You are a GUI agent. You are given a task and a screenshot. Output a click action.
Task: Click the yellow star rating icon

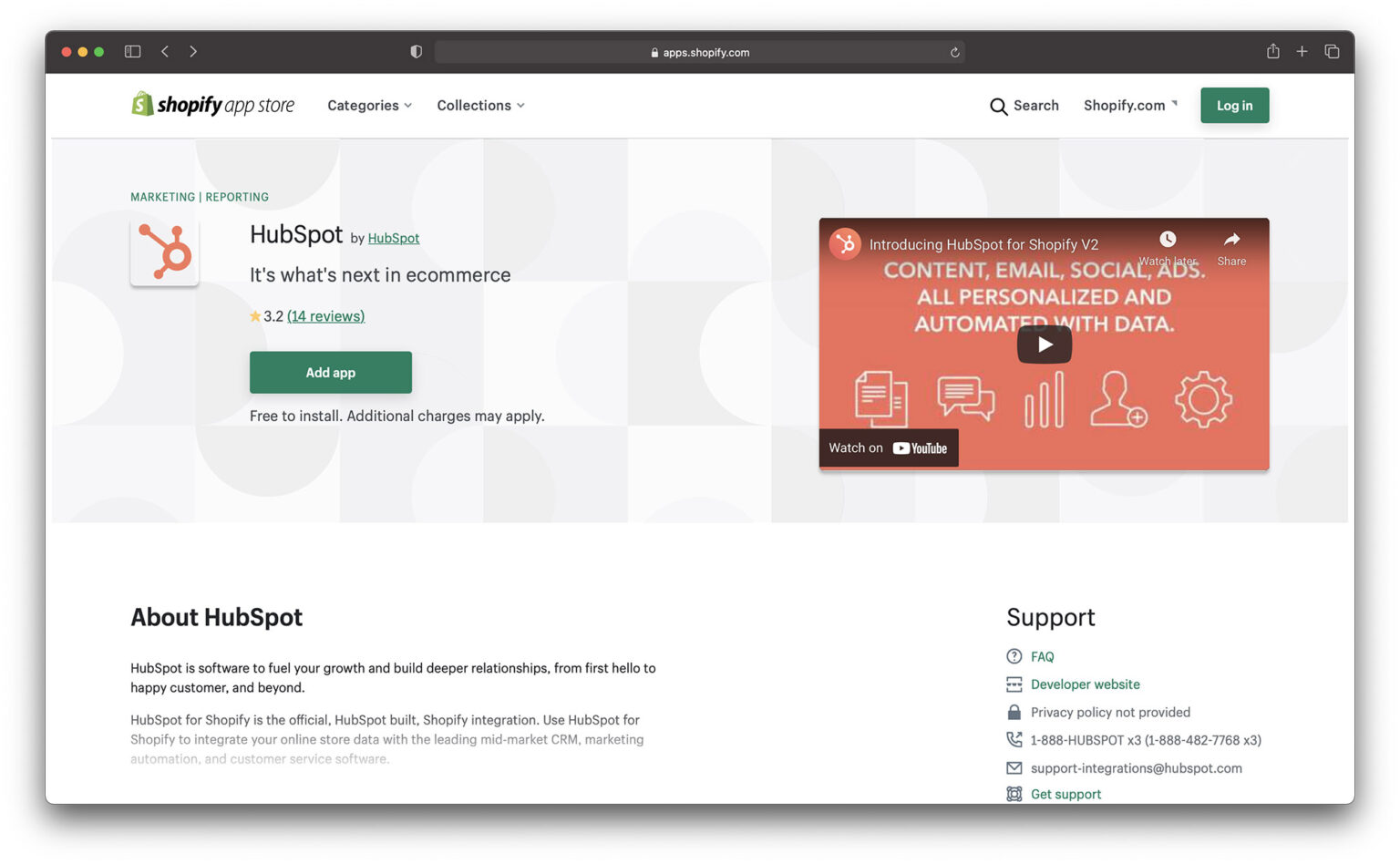click(x=255, y=315)
